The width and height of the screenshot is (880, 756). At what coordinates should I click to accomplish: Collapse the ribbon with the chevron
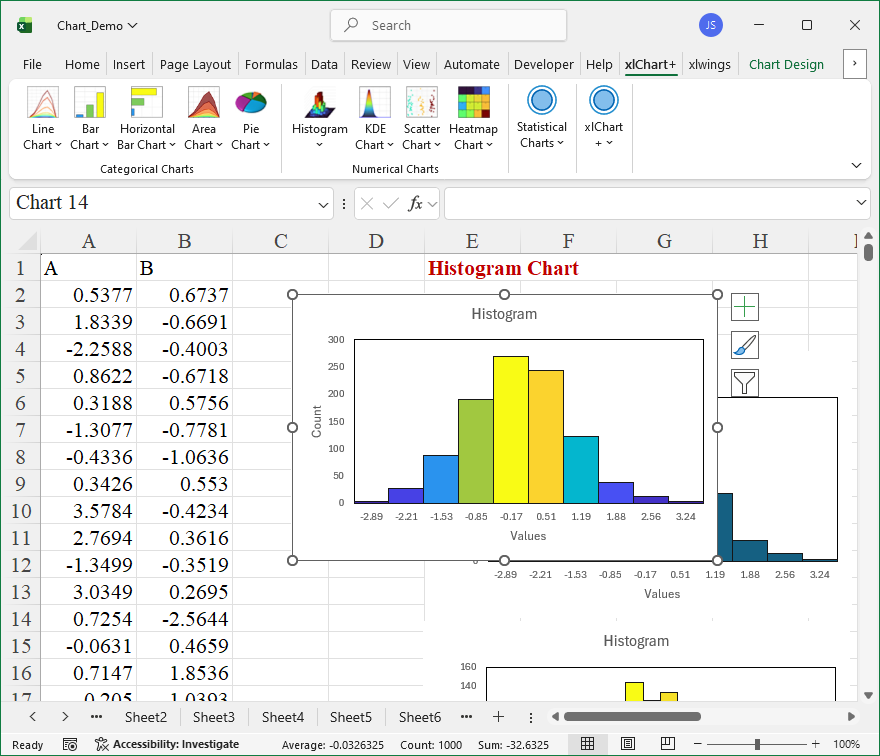(x=856, y=165)
